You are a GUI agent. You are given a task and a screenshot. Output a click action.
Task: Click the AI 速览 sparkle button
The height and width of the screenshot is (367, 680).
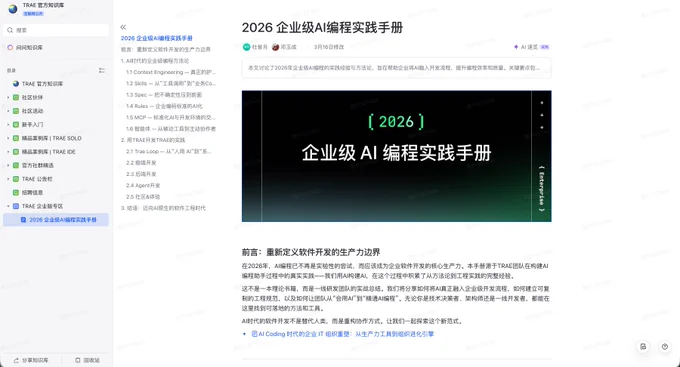tap(532, 47)
